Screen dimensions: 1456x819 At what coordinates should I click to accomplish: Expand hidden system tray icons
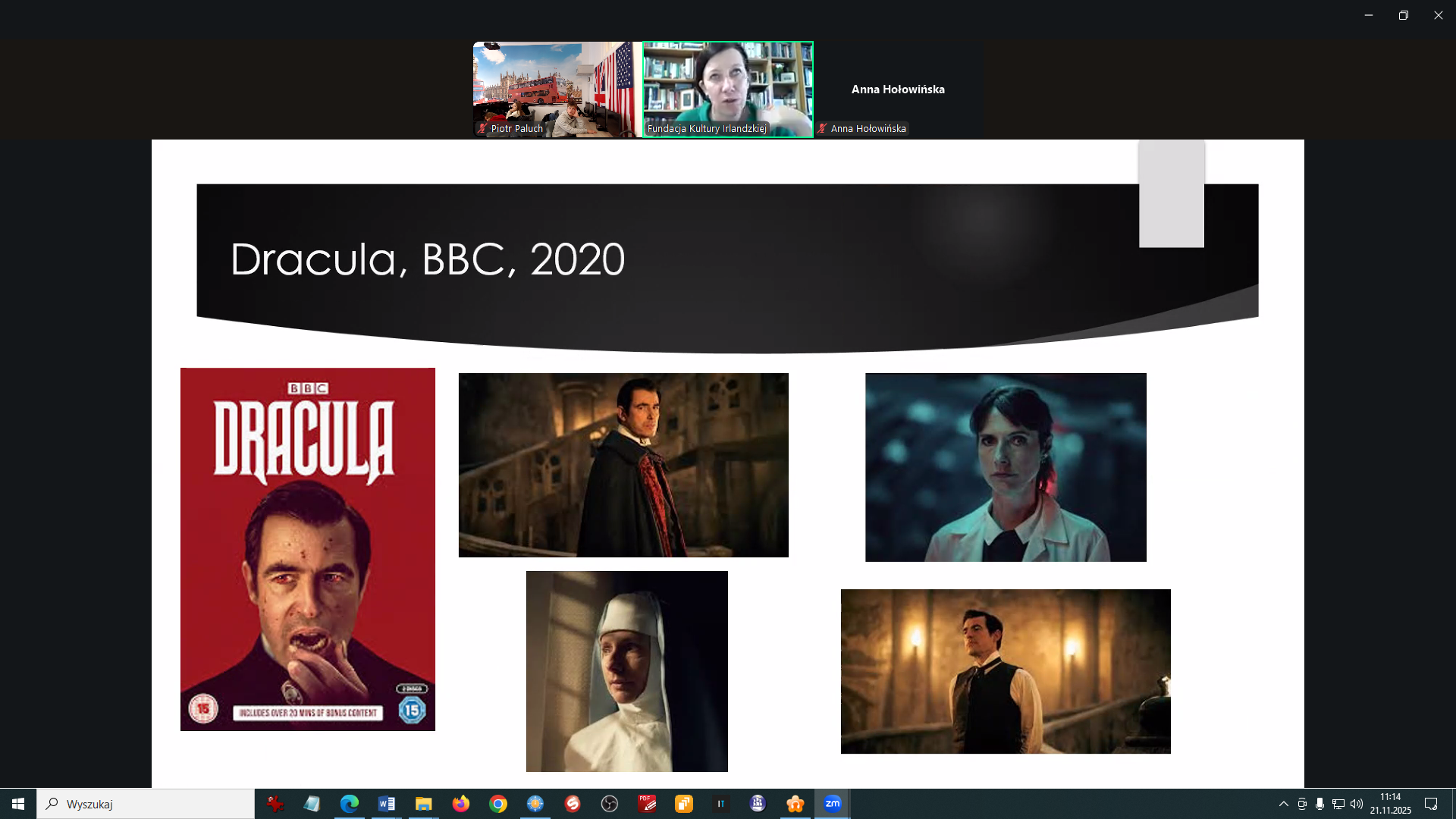point(1283,804)
